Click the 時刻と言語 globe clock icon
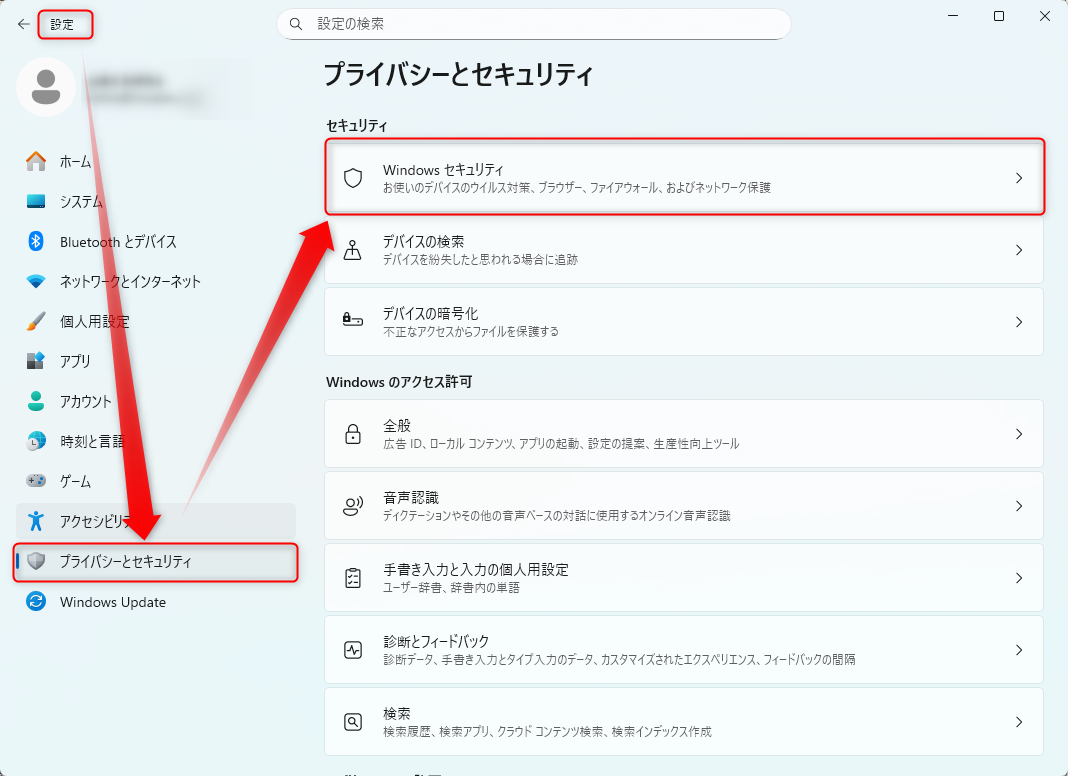 tap(36, 441)
